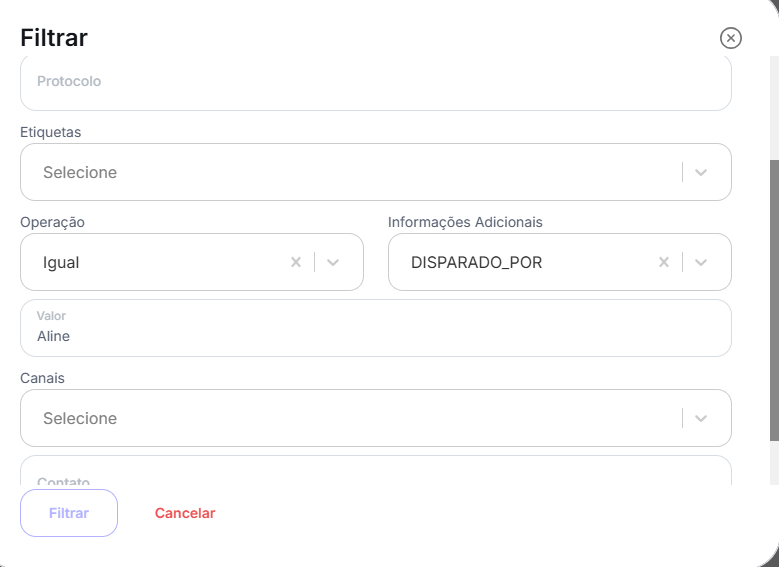Close the Filtrar dialog with the X icon
779x567 pixels.
(731, 38)
